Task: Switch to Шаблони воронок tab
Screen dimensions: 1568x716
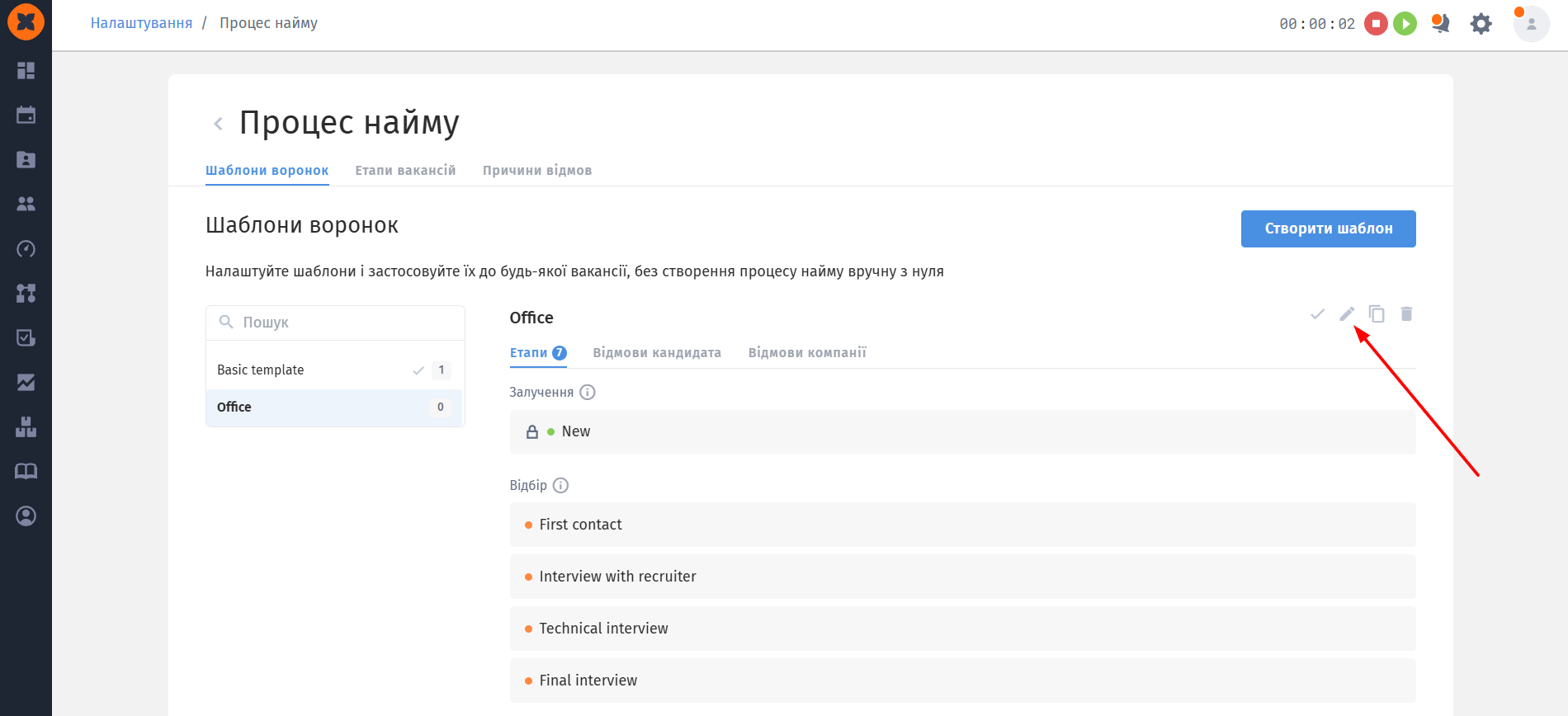Action: click(x=267, y=171)
